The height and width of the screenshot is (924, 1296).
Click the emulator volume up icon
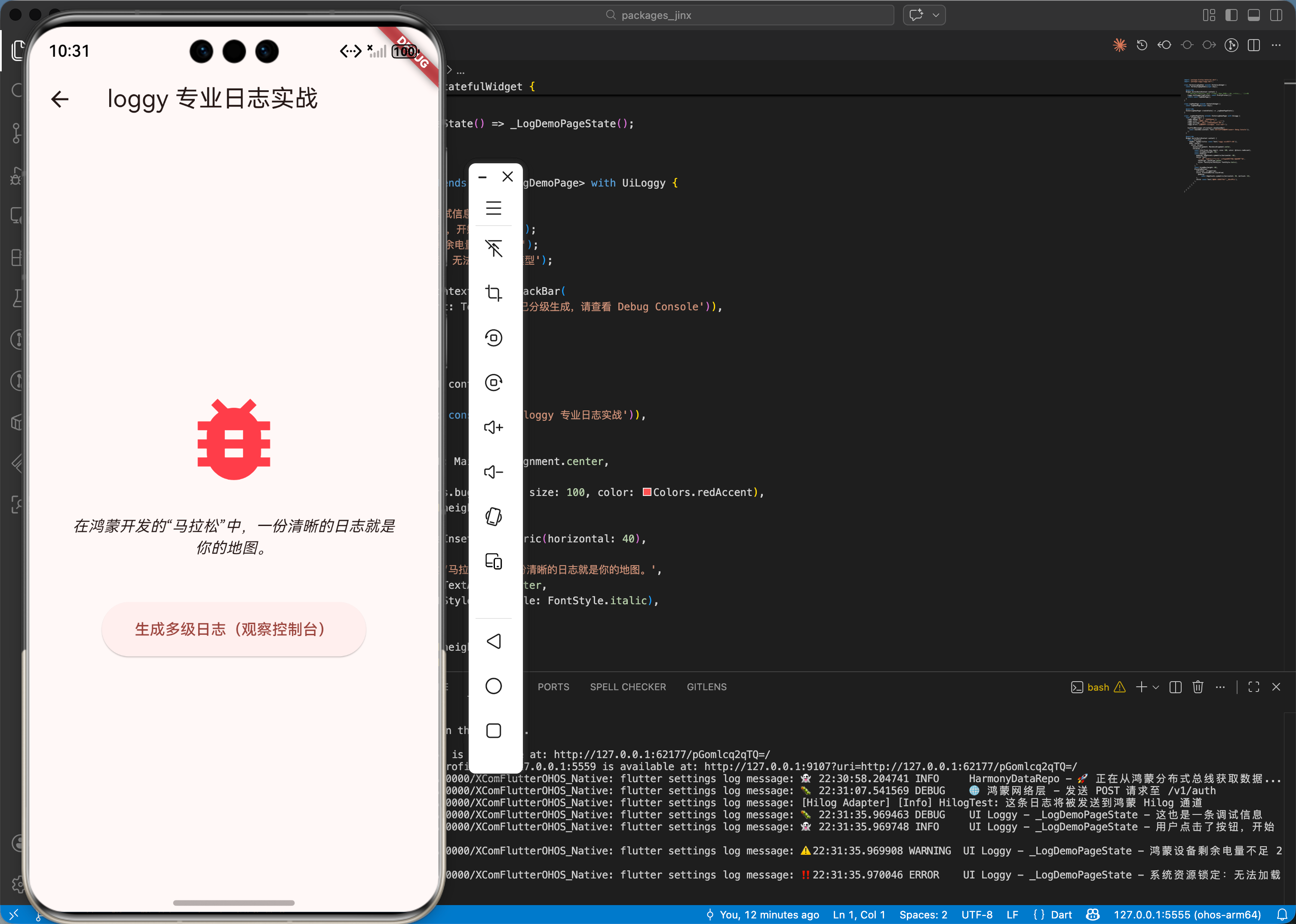click(x=493, y=427)
